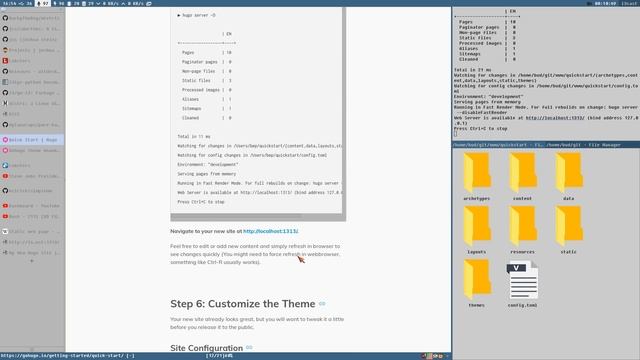Click favicon of Quick Start | Hugo tab

[x=5, y=140]
